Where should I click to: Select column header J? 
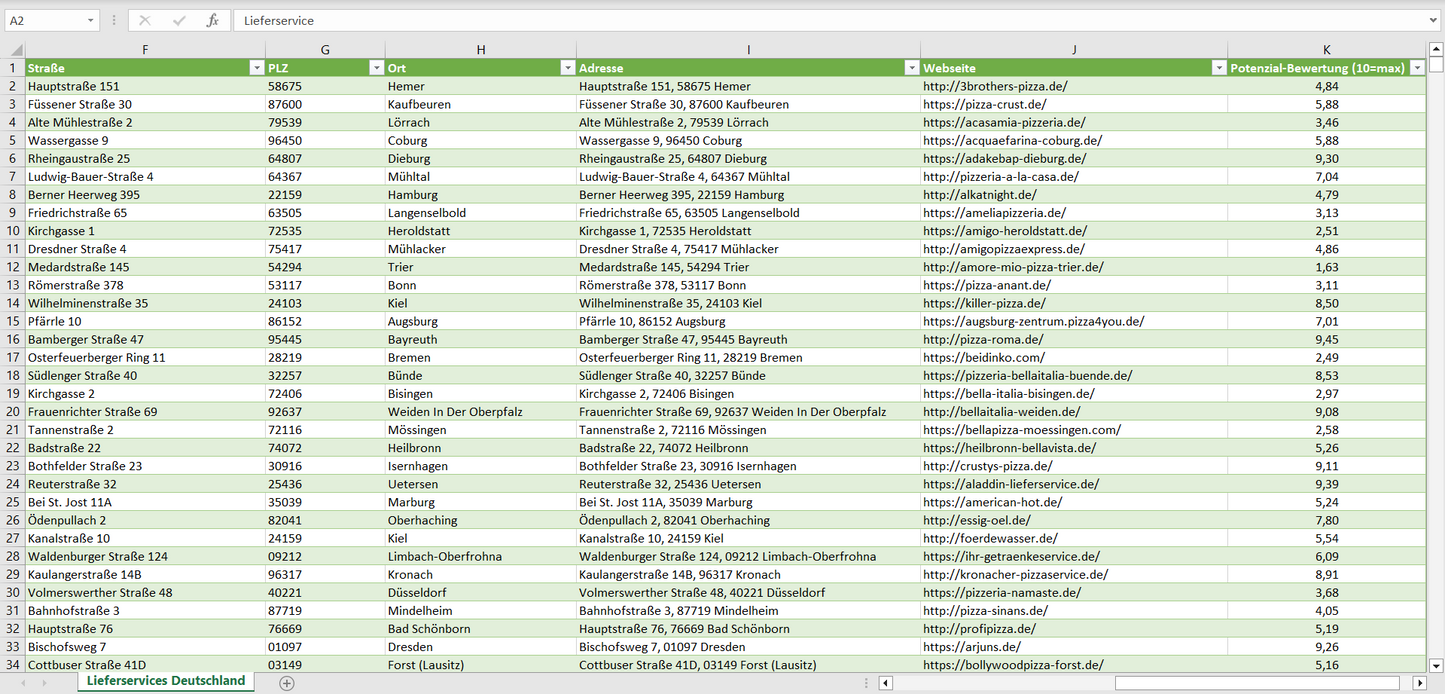point(1074,50)
